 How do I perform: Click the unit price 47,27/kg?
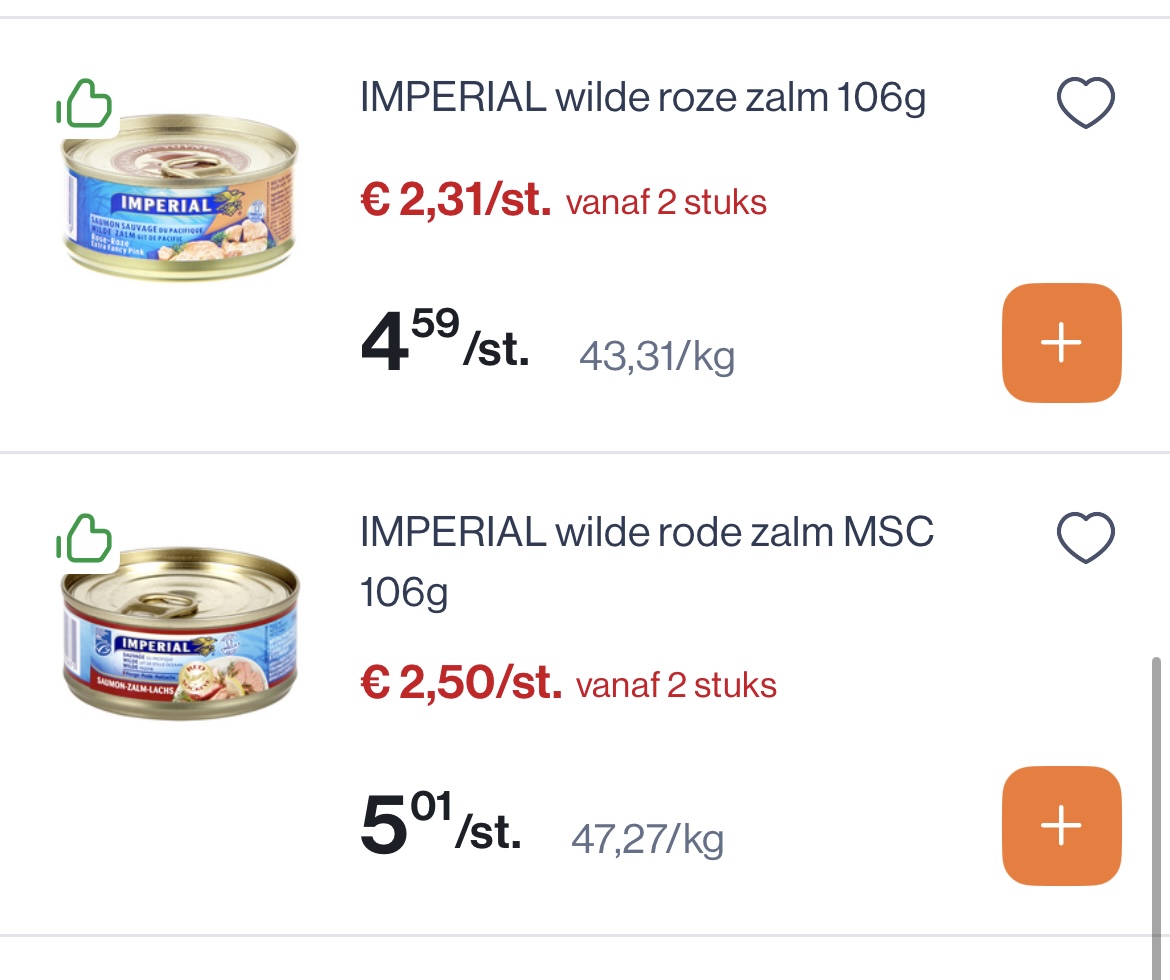[x=646, y=838]
